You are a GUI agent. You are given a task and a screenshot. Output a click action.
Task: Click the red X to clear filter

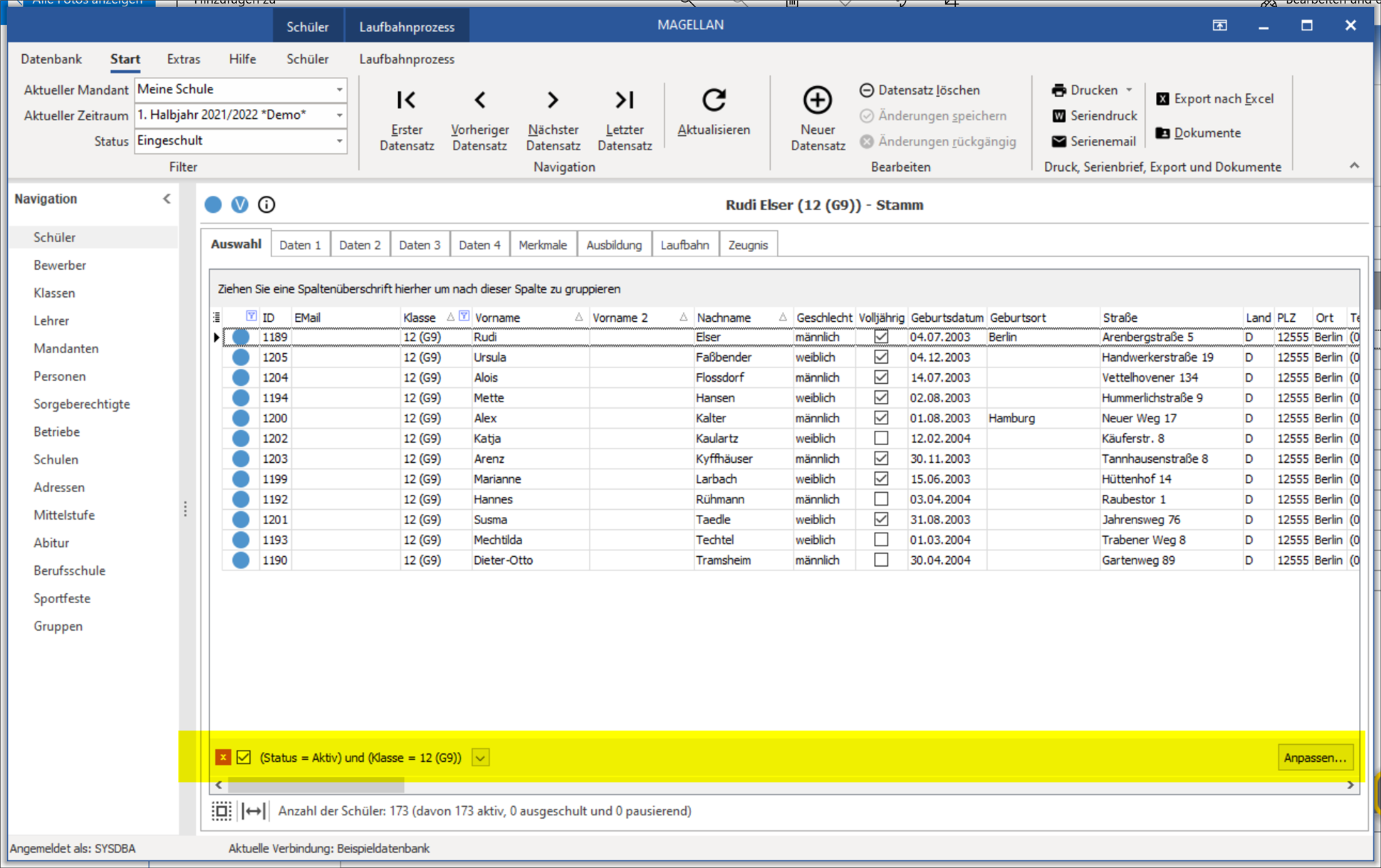point(223,758)
